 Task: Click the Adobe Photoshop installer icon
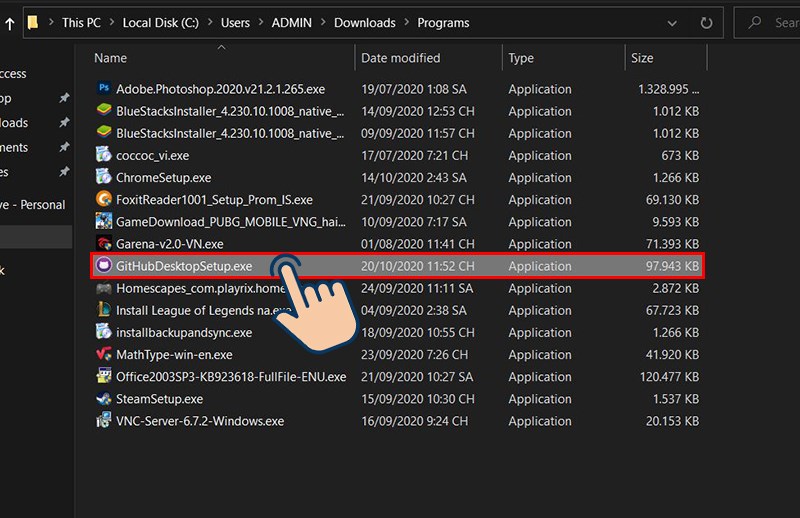click(104, 88)
